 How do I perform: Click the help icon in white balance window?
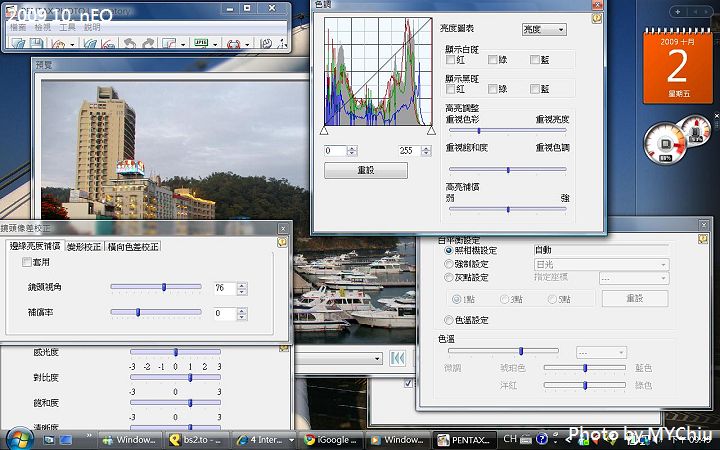(x=703, y=239)
